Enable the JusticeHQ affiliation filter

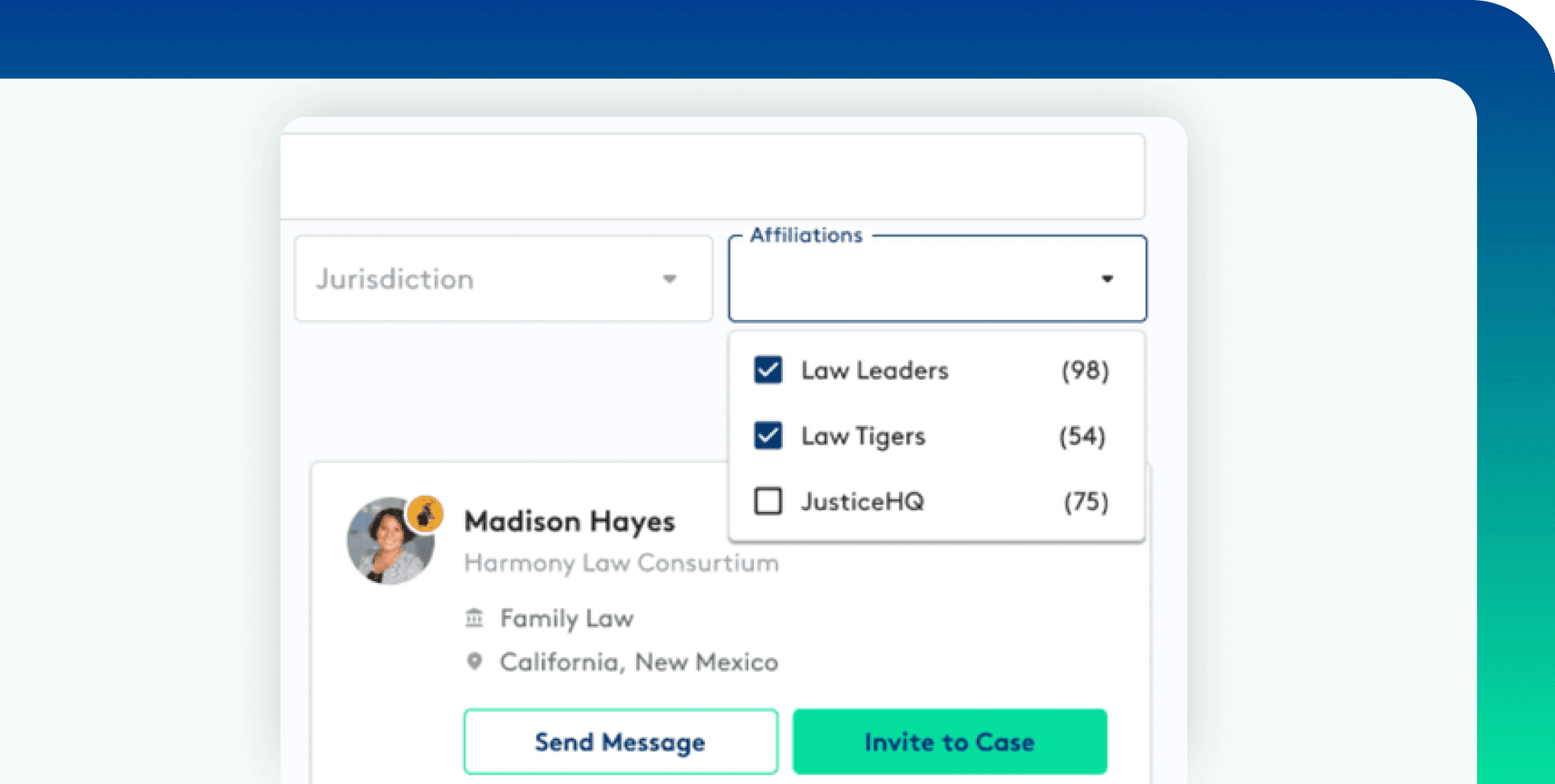pyautogui.click(x=767, y=501)
